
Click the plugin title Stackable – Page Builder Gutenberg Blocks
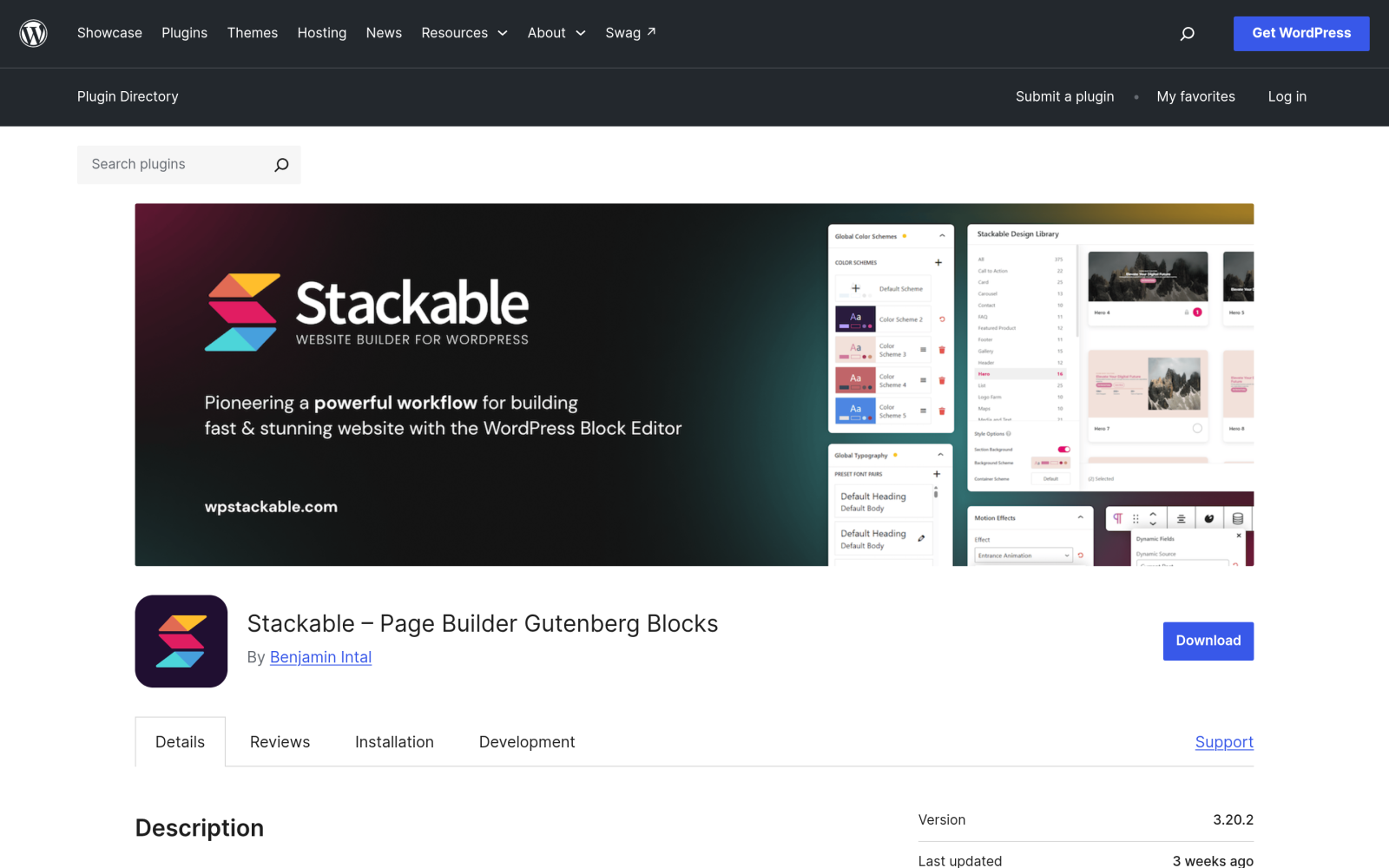(x=483, y=623)
